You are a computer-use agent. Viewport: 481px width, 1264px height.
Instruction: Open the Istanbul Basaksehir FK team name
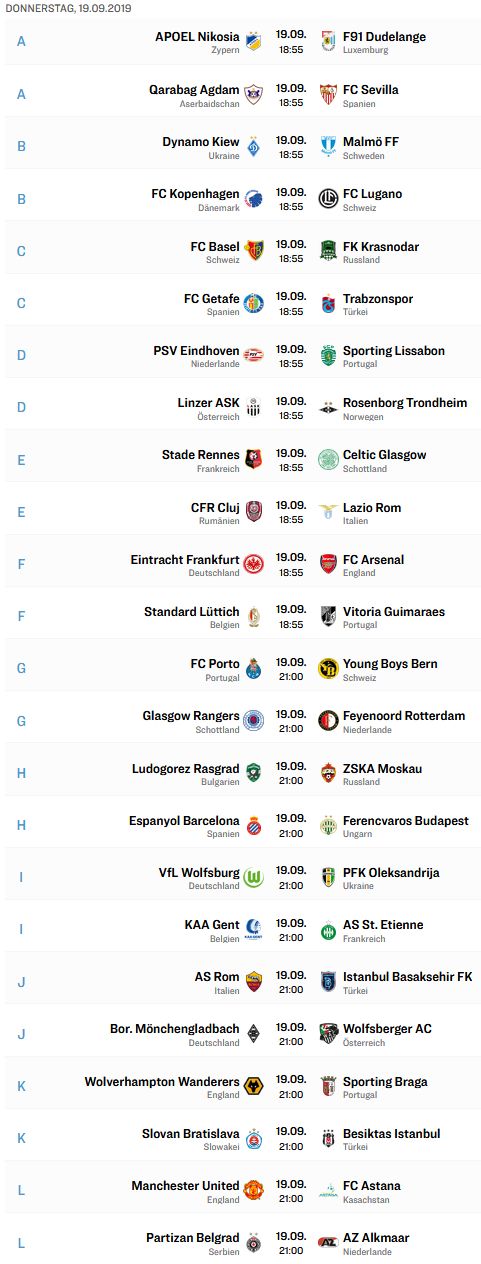point(408,976)
